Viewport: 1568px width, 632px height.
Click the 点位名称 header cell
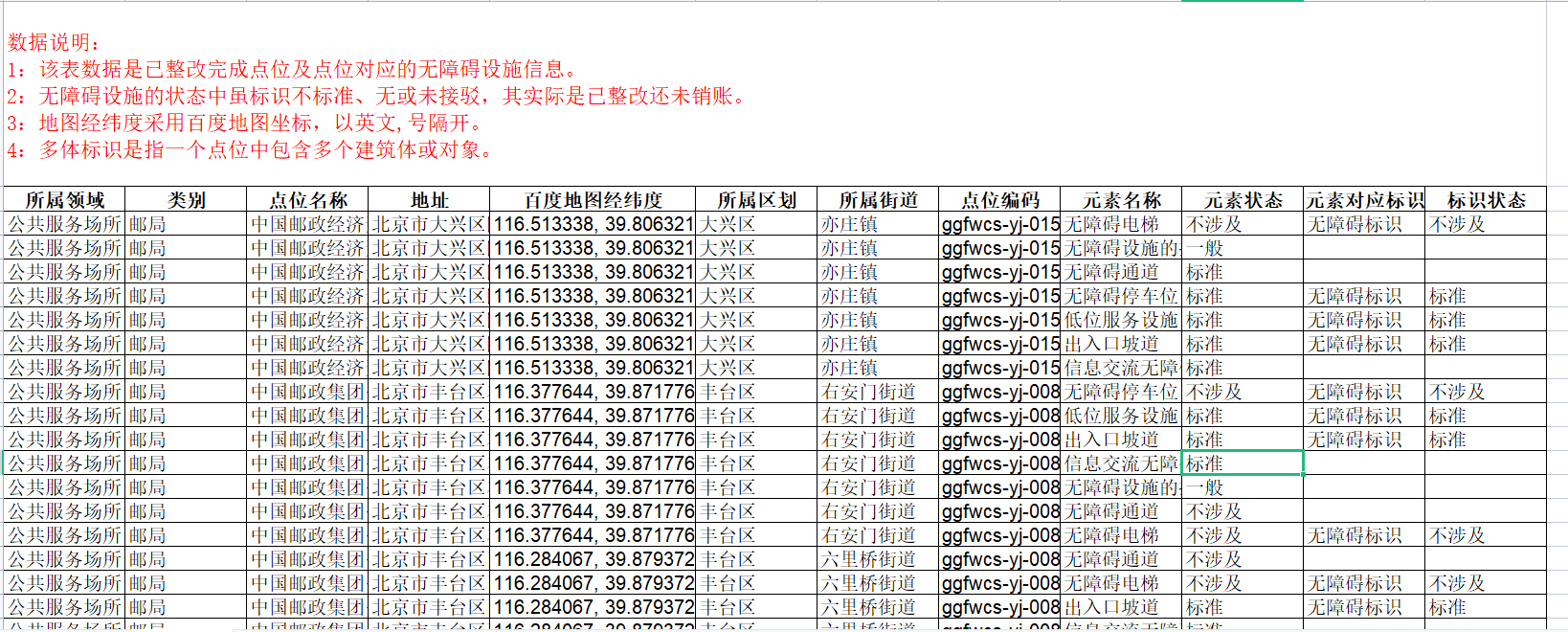point(307,200)
